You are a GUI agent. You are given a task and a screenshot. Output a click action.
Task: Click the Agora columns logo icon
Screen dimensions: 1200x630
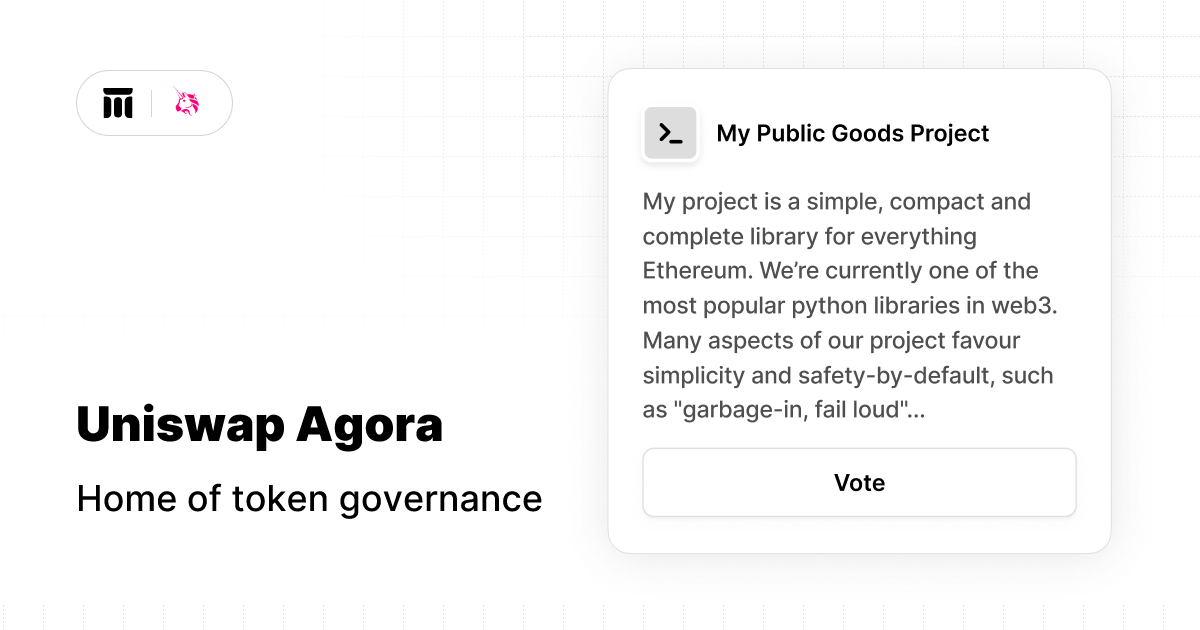click(x=118, y=103)
